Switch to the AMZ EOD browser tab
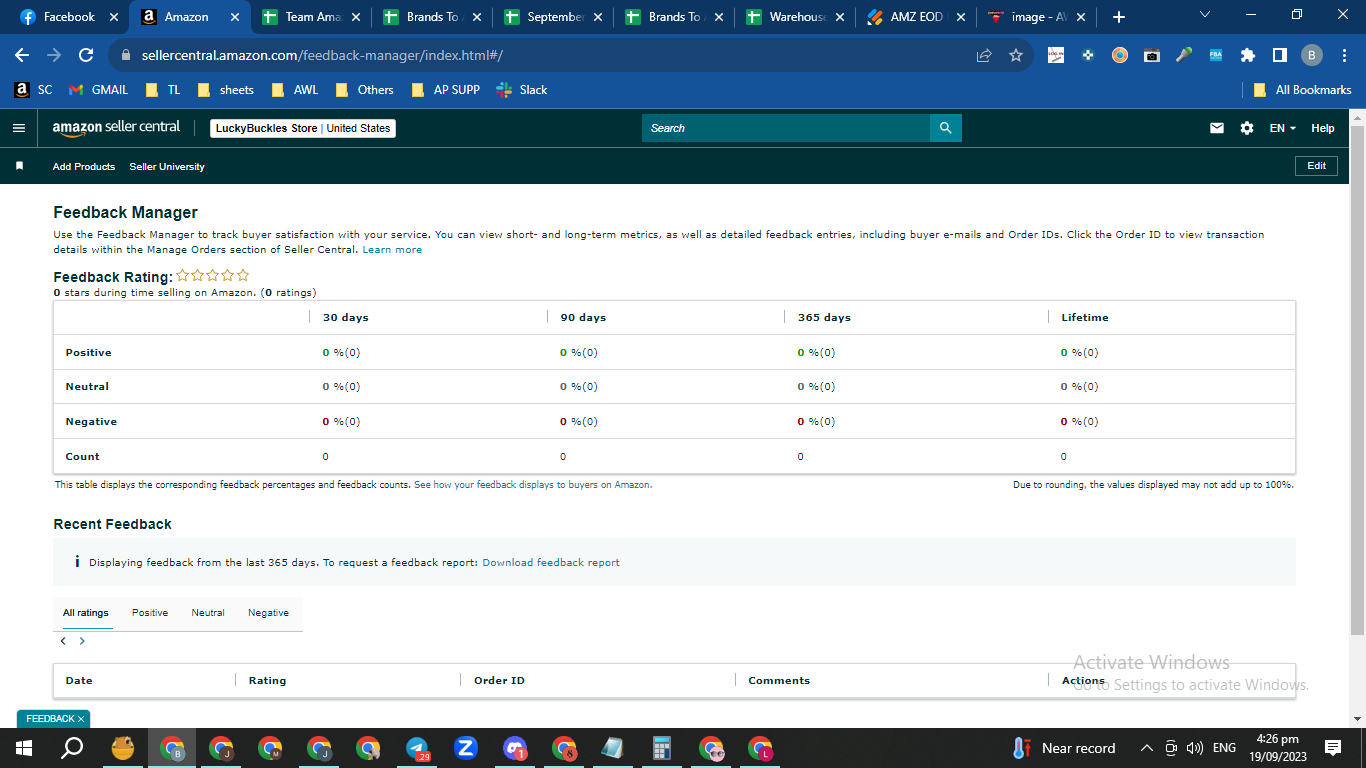This screenshot has width=1366, height=768. tap(917, 17)
